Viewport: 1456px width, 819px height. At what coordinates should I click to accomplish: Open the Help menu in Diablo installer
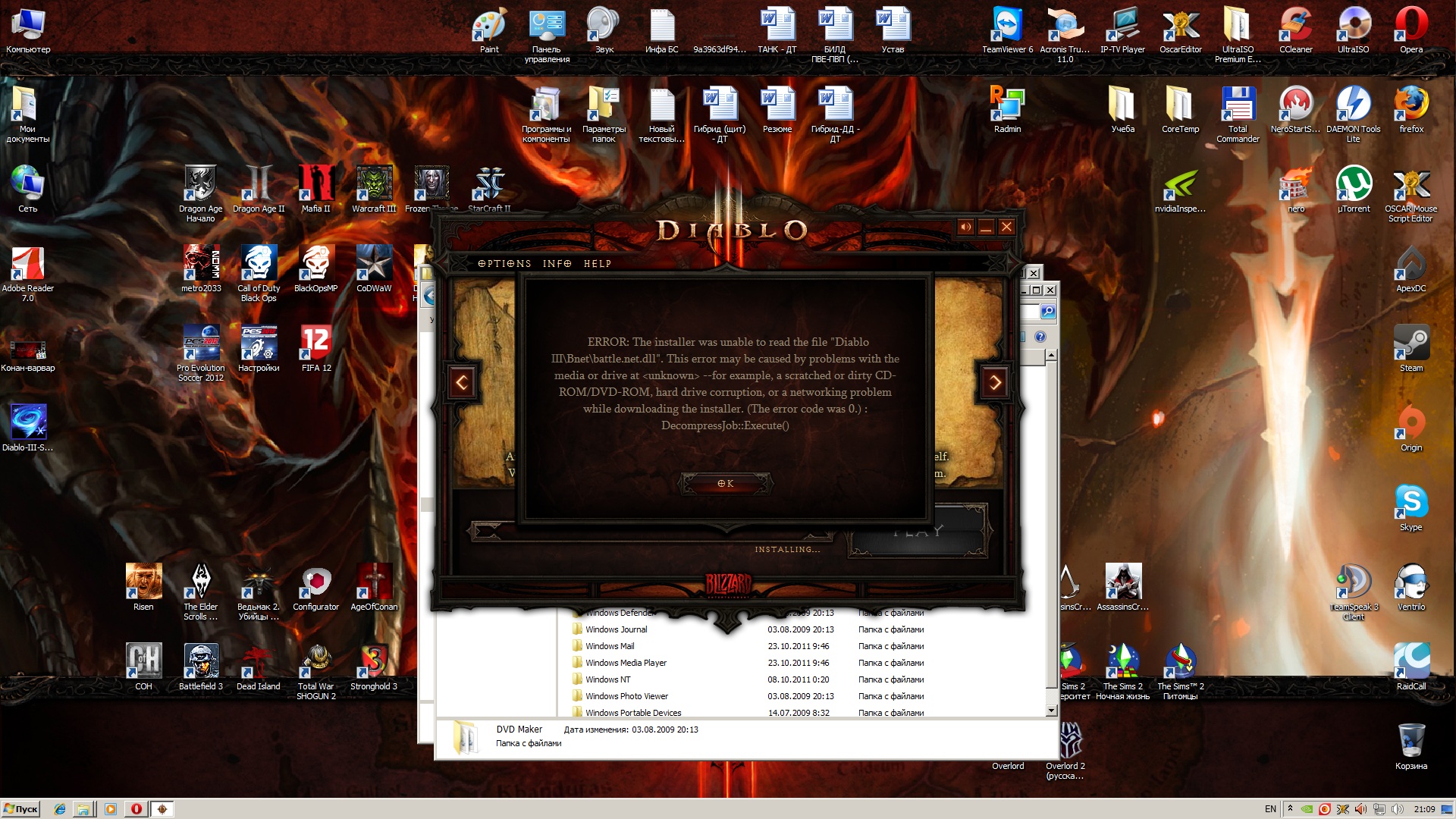click(x=598, y=263)
